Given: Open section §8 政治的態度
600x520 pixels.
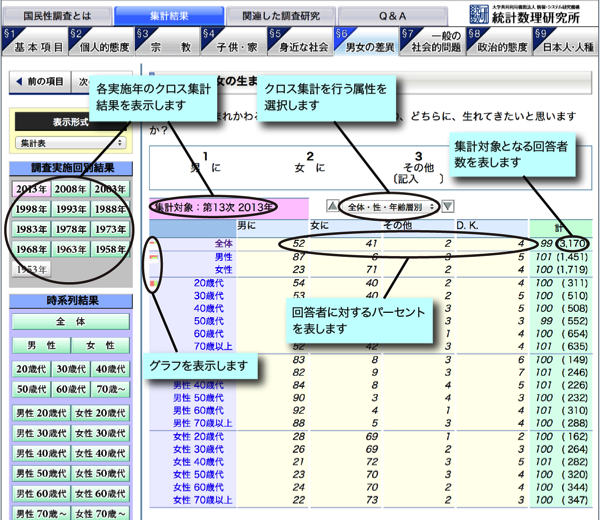Looking at the screenshot, I should coord(498,42).
